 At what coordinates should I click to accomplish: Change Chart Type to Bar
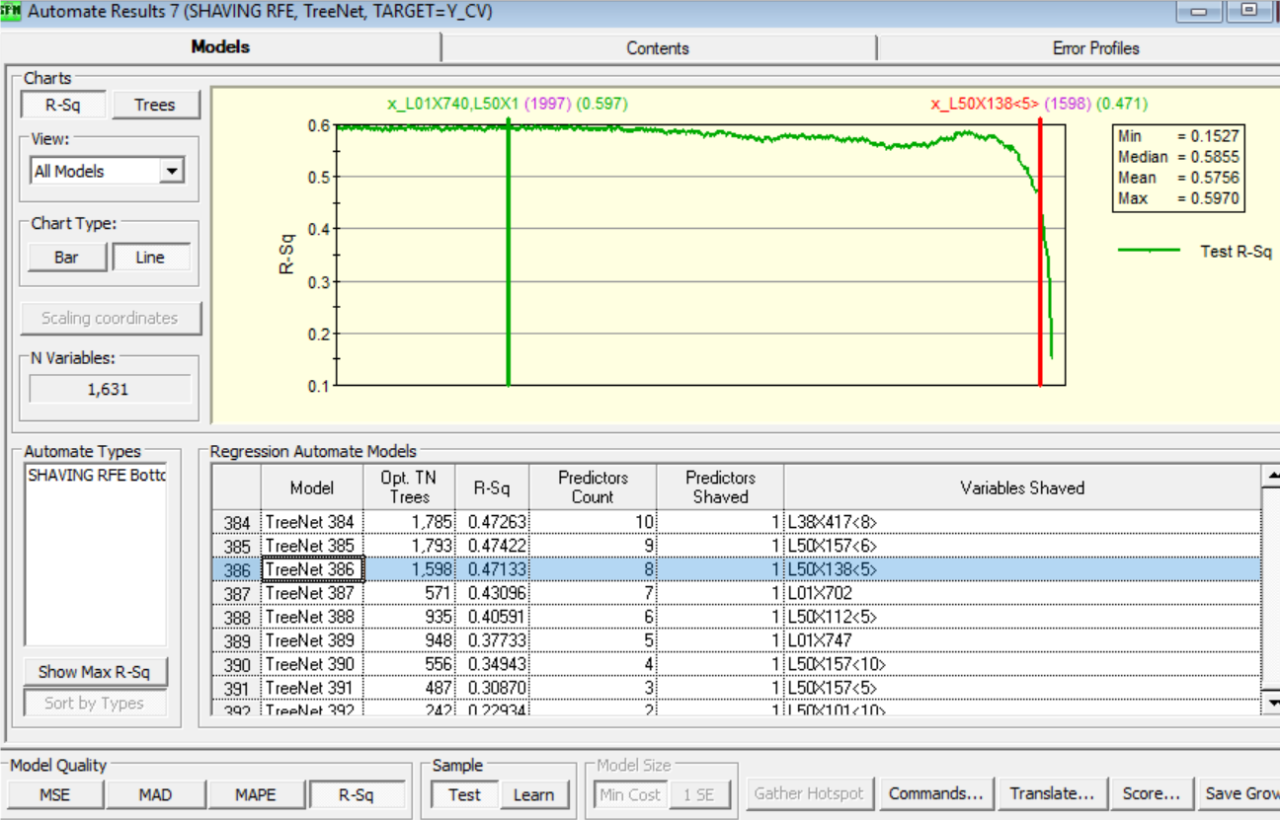click(67, 257)
